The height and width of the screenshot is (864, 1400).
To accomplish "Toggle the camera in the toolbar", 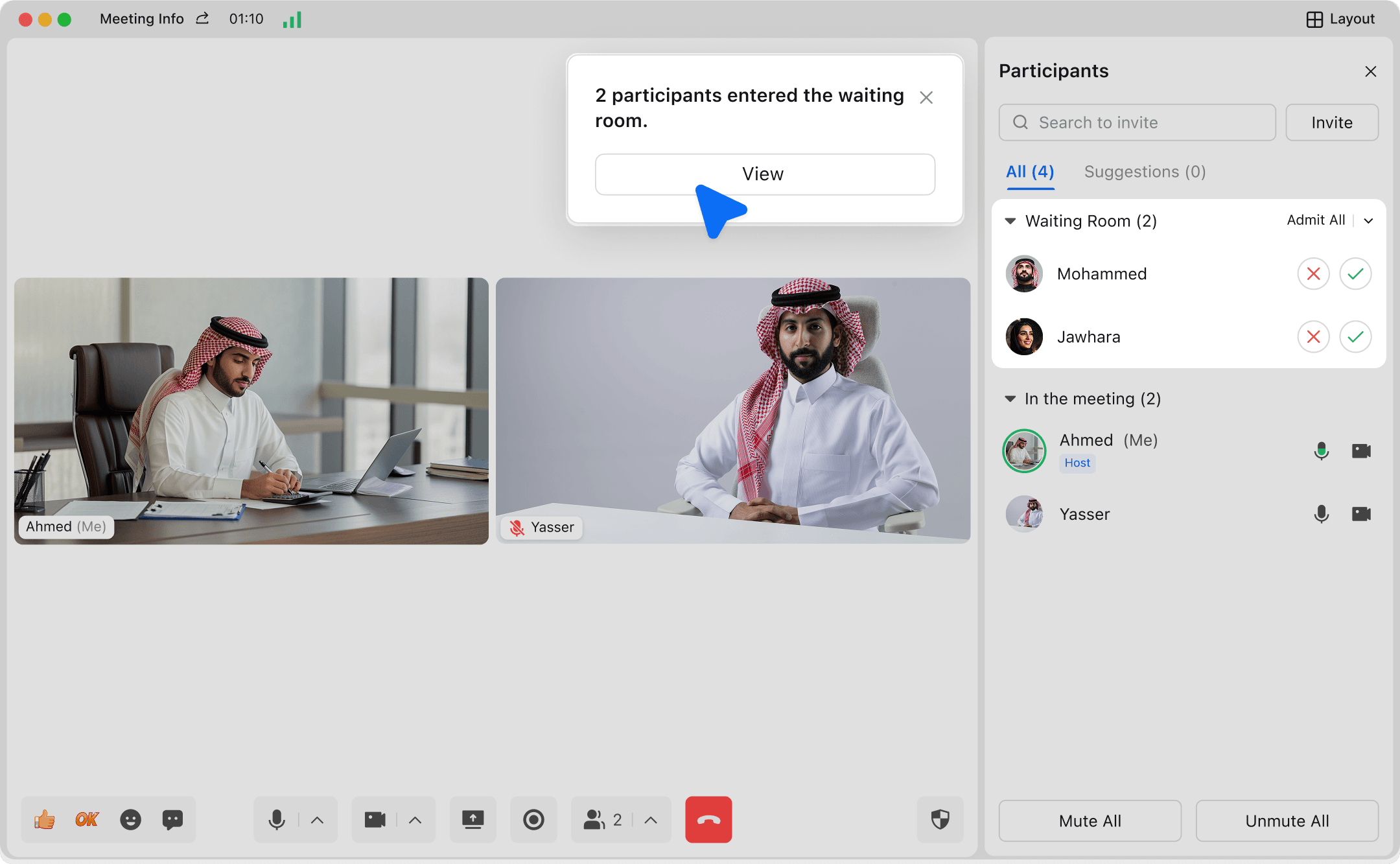I will click(375, 820).
